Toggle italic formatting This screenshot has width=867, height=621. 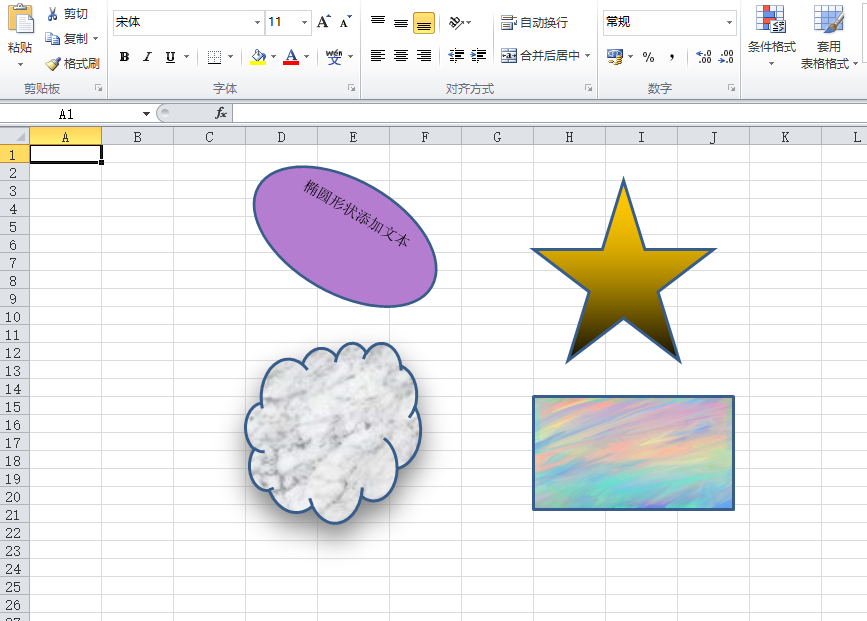tap(147, 56)
